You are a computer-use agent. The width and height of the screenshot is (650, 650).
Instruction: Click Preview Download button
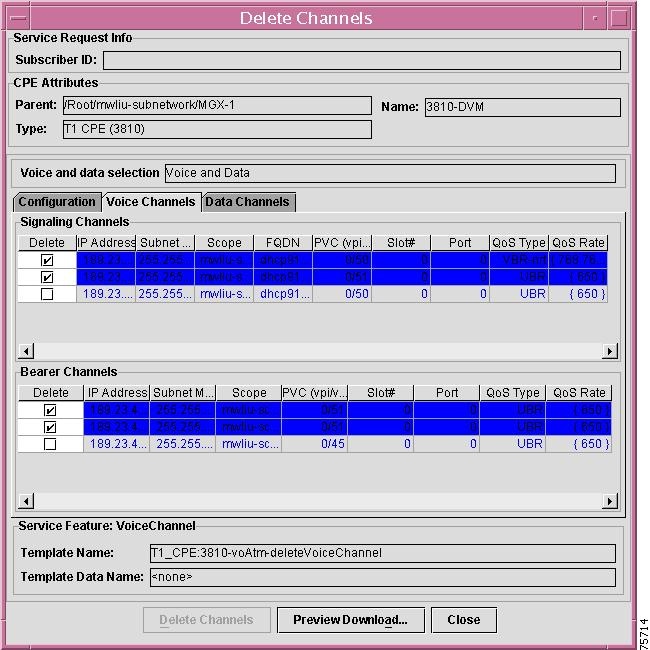click(351, 620)
